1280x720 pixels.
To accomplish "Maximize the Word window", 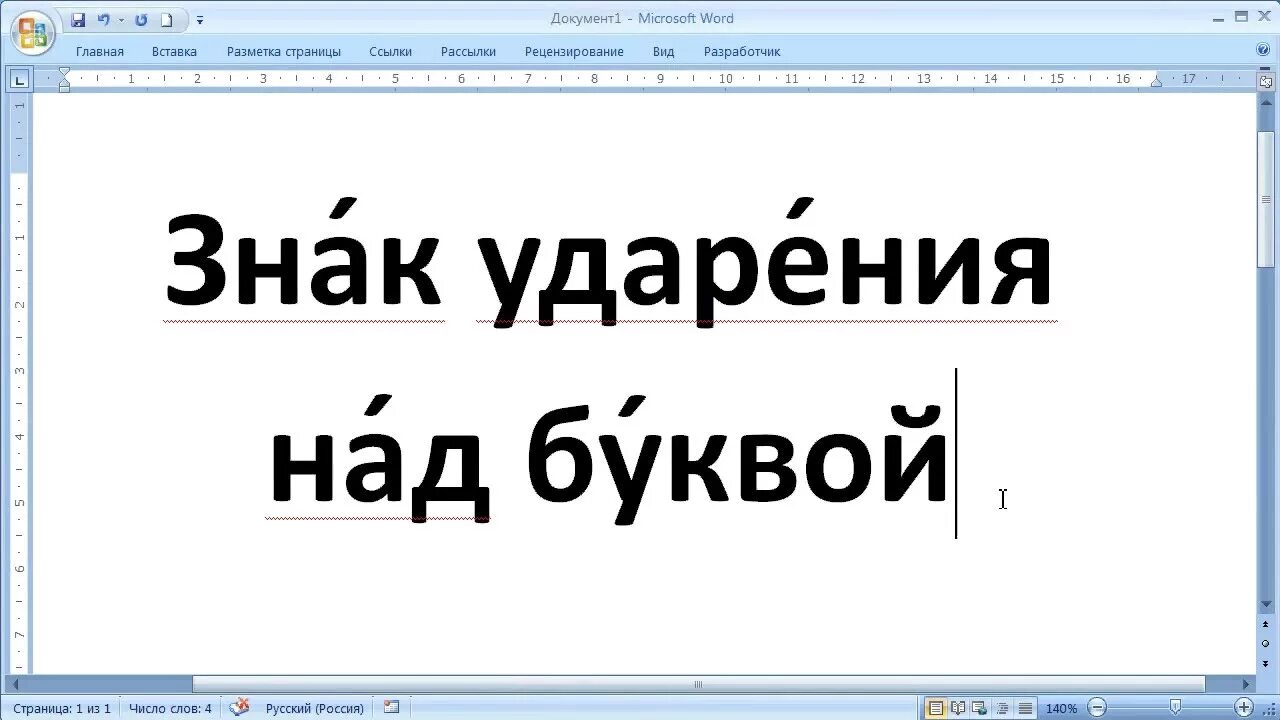I will [1241, 16].
